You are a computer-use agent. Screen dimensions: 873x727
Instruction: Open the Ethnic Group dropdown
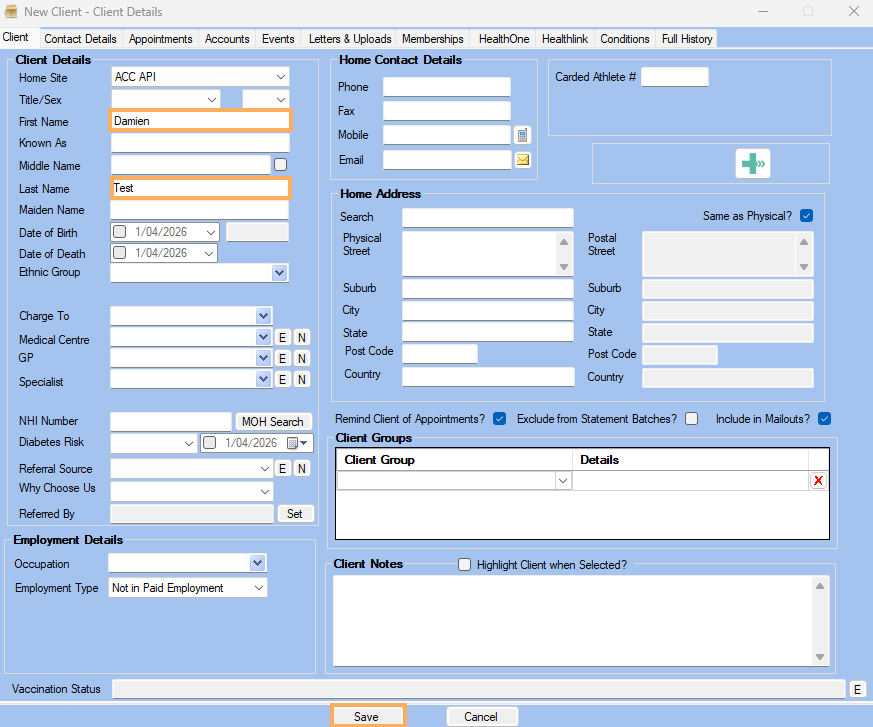click(279, 273)
